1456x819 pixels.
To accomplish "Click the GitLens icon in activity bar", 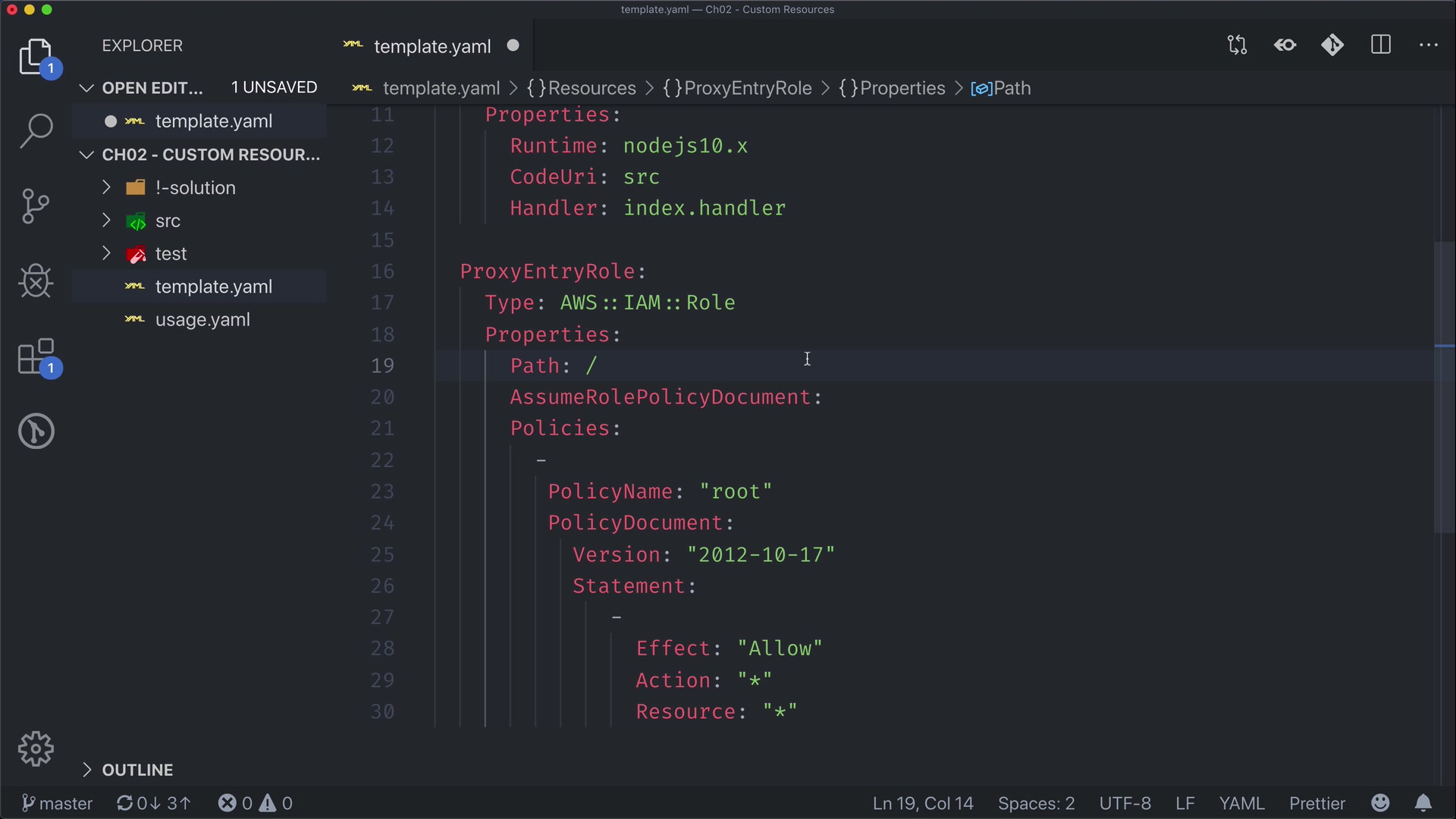I will pos(36,431).
